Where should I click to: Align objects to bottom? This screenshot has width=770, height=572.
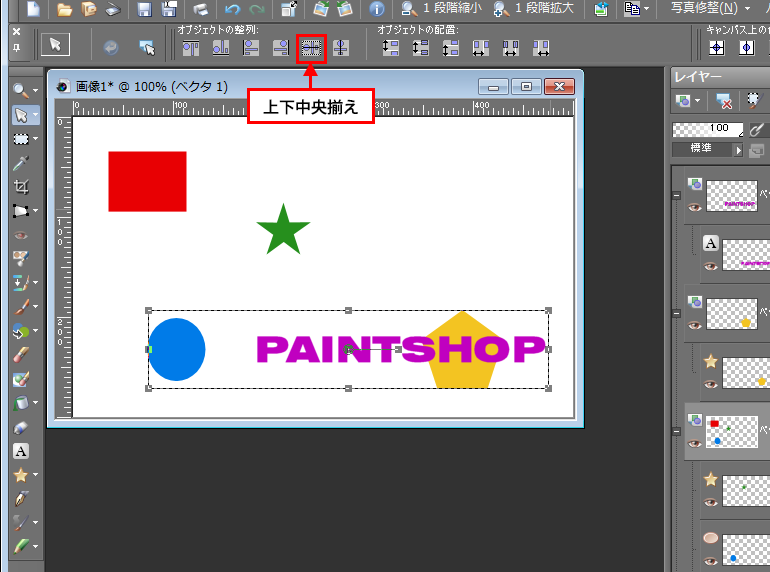point(221,48)
